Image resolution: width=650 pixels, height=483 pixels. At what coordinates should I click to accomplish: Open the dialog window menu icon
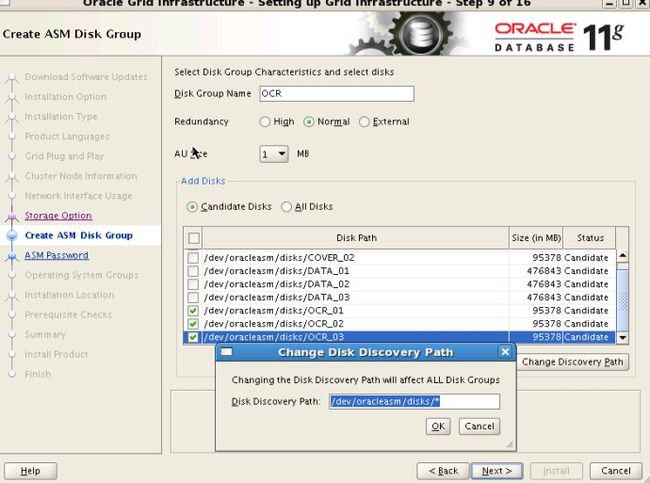coord(226,352)
